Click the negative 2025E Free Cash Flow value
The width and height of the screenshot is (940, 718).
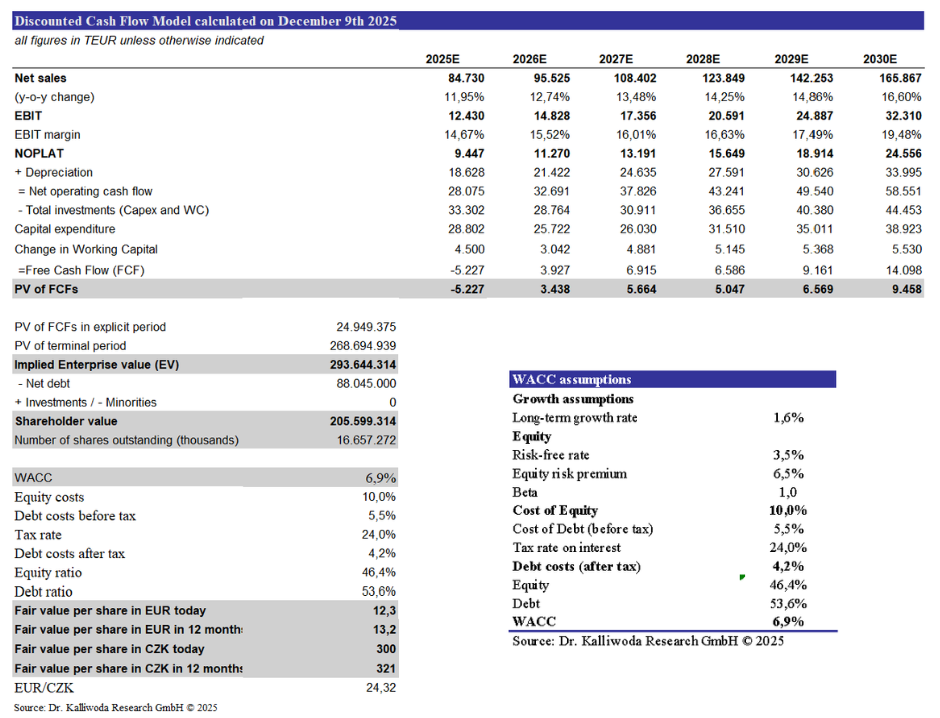(x=439, y=269)
